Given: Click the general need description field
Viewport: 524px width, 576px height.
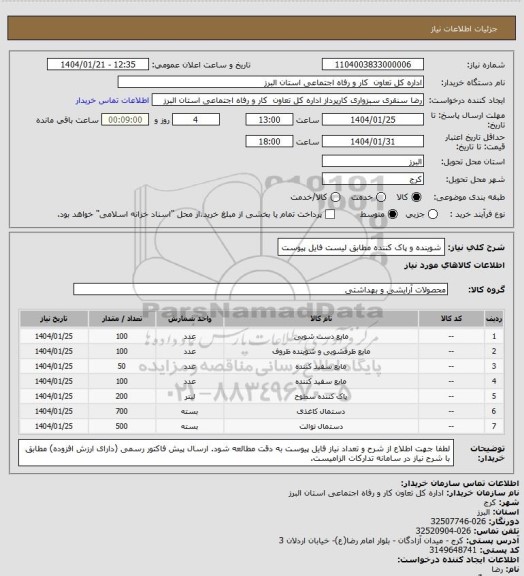Looking at the screenshot, I should click(x=361, y=247).
